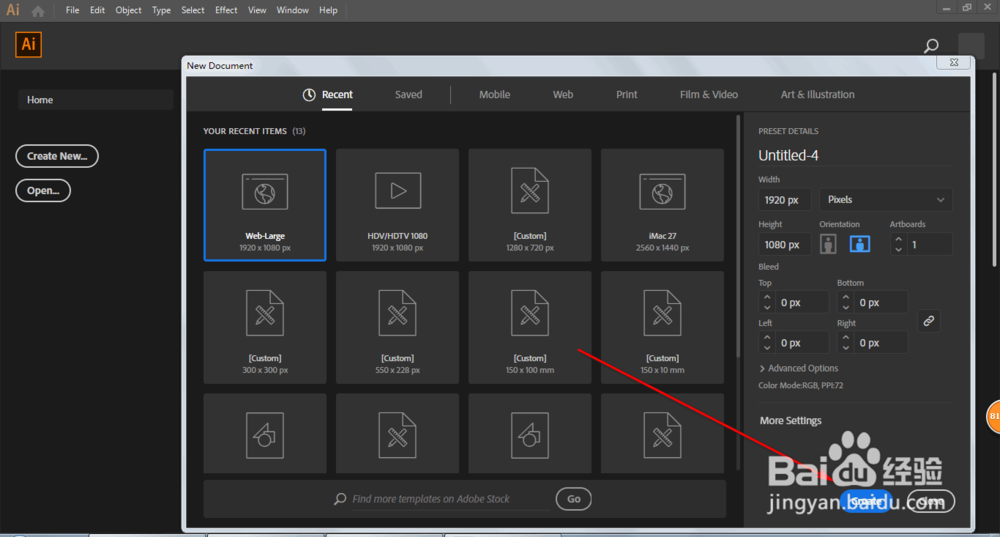Open the Type menu
The height and width of the screenshot is (537, 1000).
161,10
